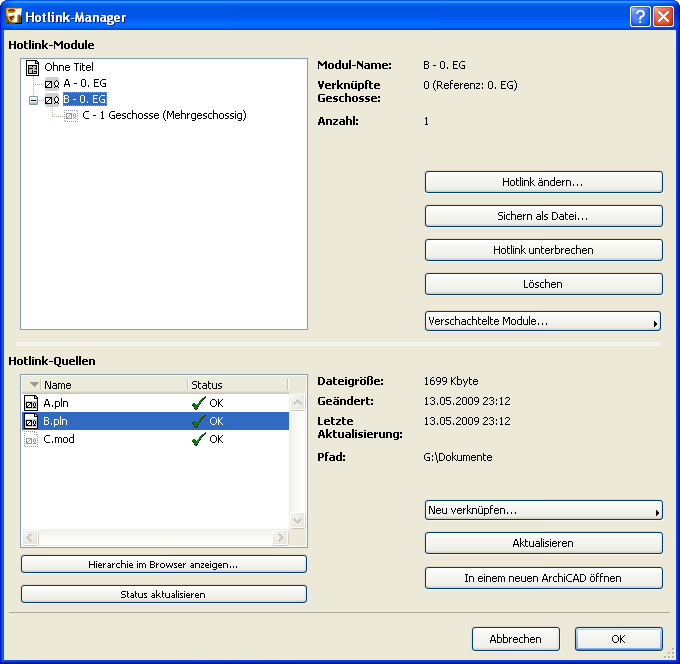This screenshot has width=680, height=664.
Task: Select A - 0. EG in module tree
Action: click(85, 83)
